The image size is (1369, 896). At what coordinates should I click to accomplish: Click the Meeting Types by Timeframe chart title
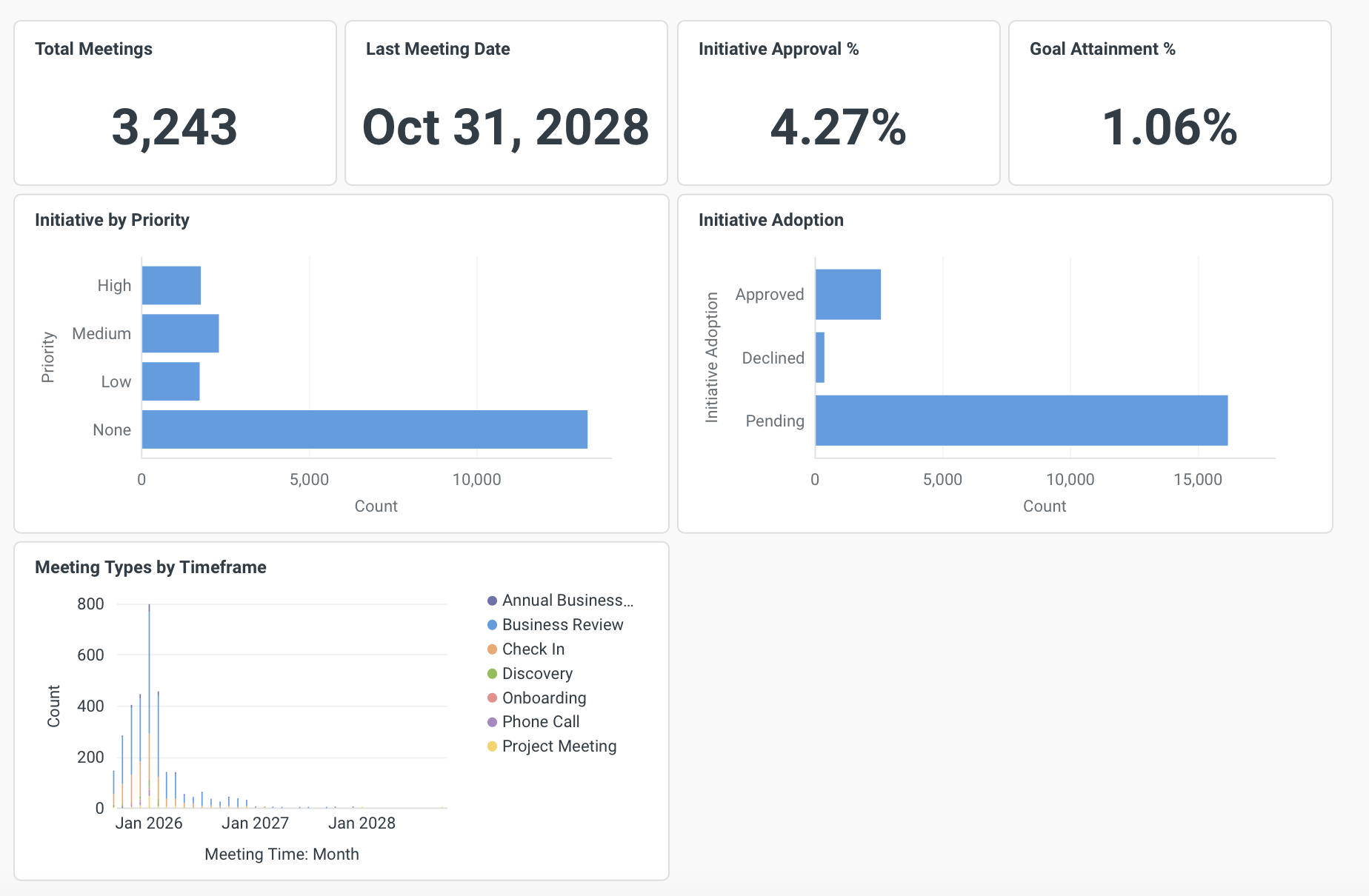pos(150,567)
